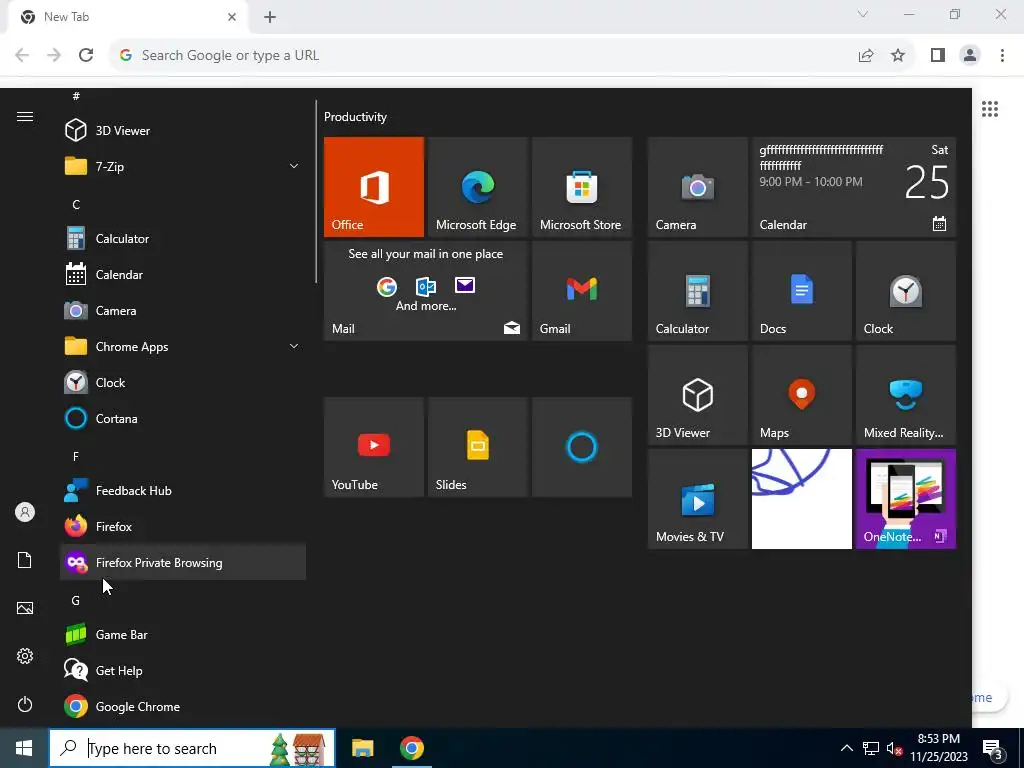
Task: Open the Google apps grid
Action: [990, 109]
